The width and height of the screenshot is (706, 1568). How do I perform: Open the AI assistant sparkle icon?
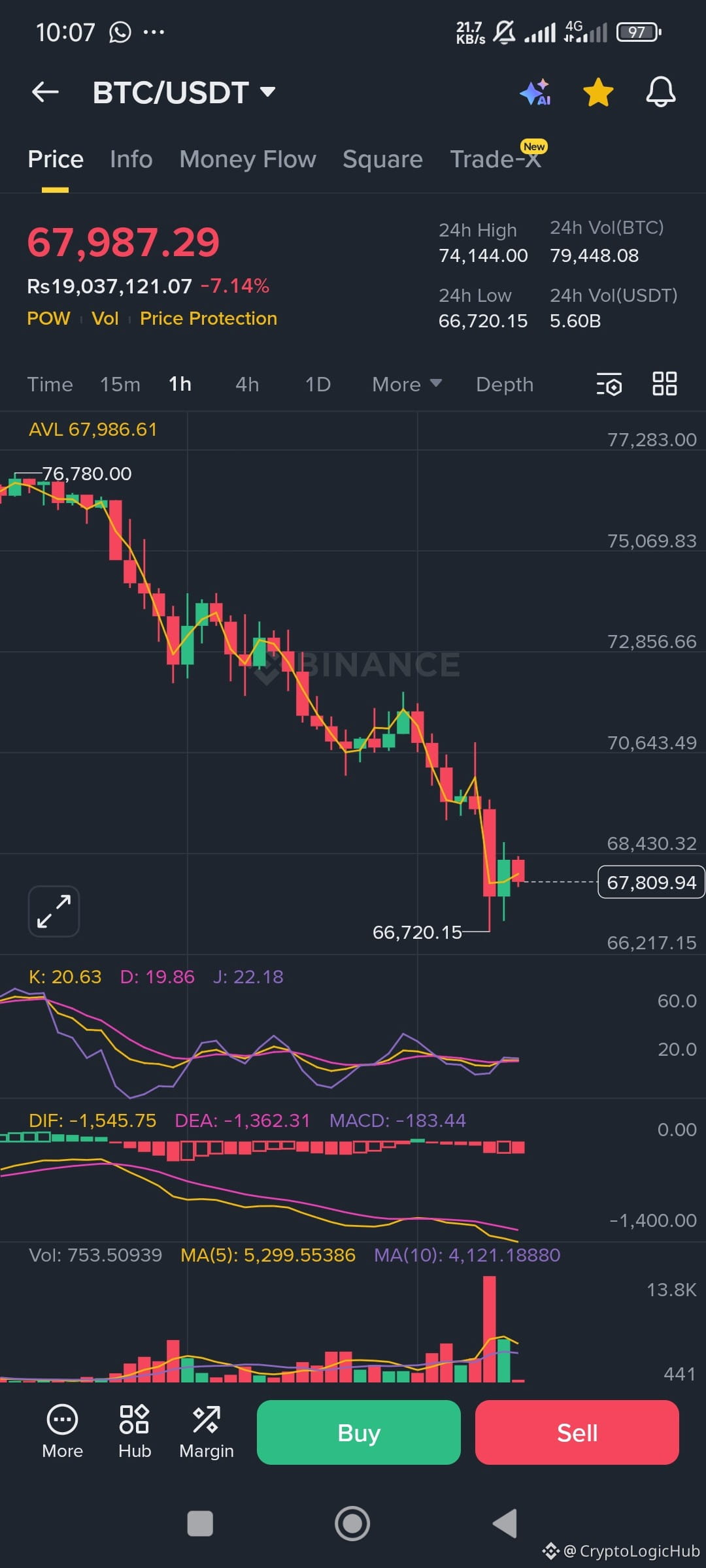point(535,92)
